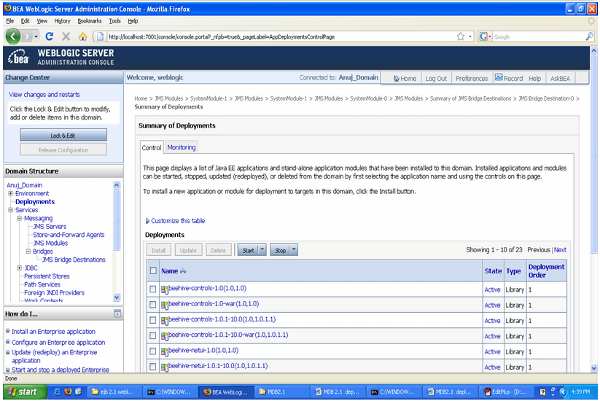Screen dimensions: 600x401
Task: Click the URL address field
Action: (x=279, y=37)
